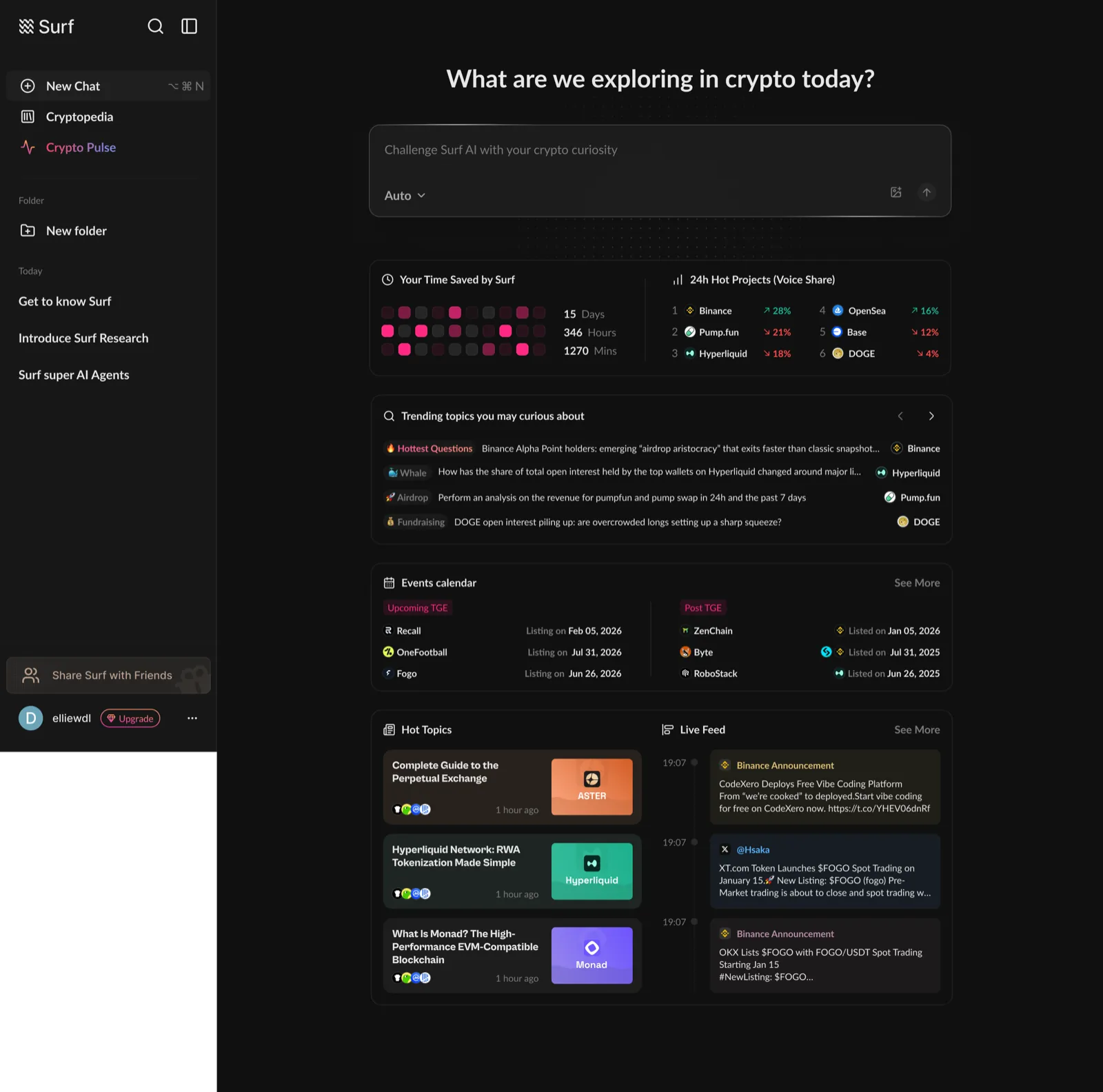Select DOGE in hot projects list

click(878, 354)
